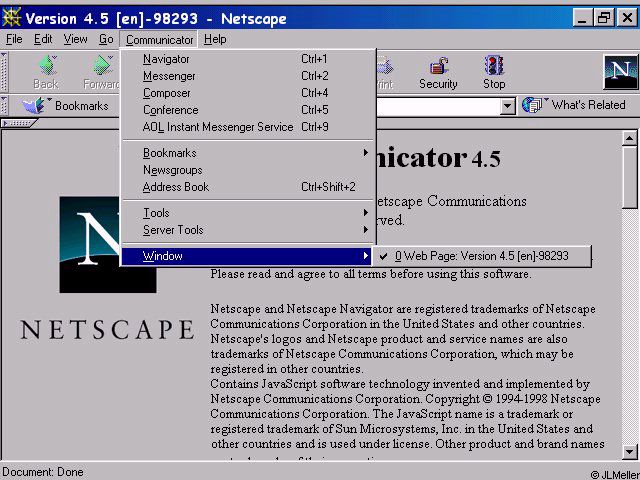Choose Address Book from the menu
Viewport: 640px width, 480px height.
tap(249, 187)
